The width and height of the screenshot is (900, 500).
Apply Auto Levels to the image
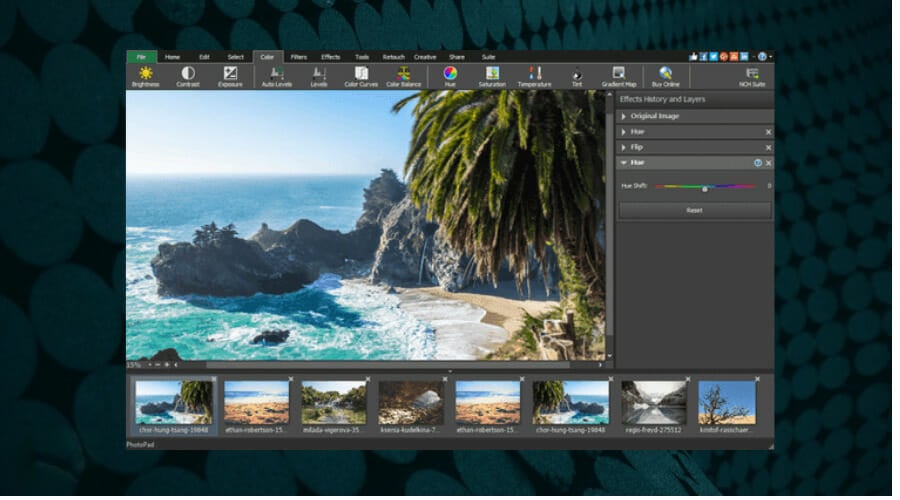point(276,76)
